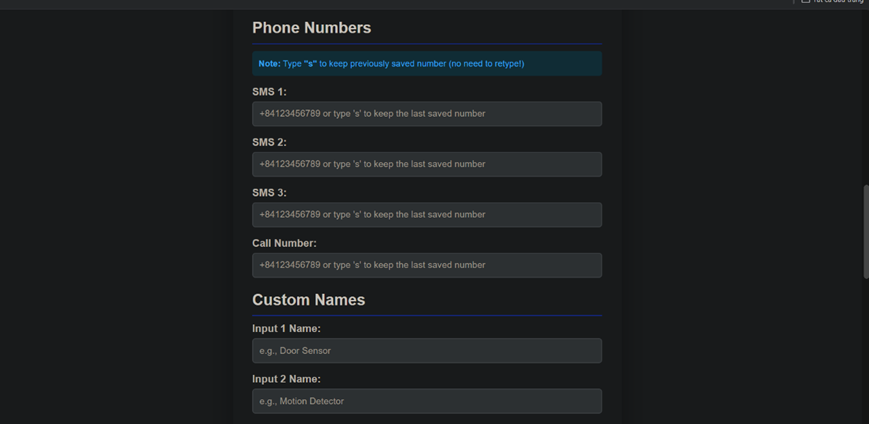The image size is (869, 424).
Task: Click the SMS 1 phone number field
Action: [426, 114]
